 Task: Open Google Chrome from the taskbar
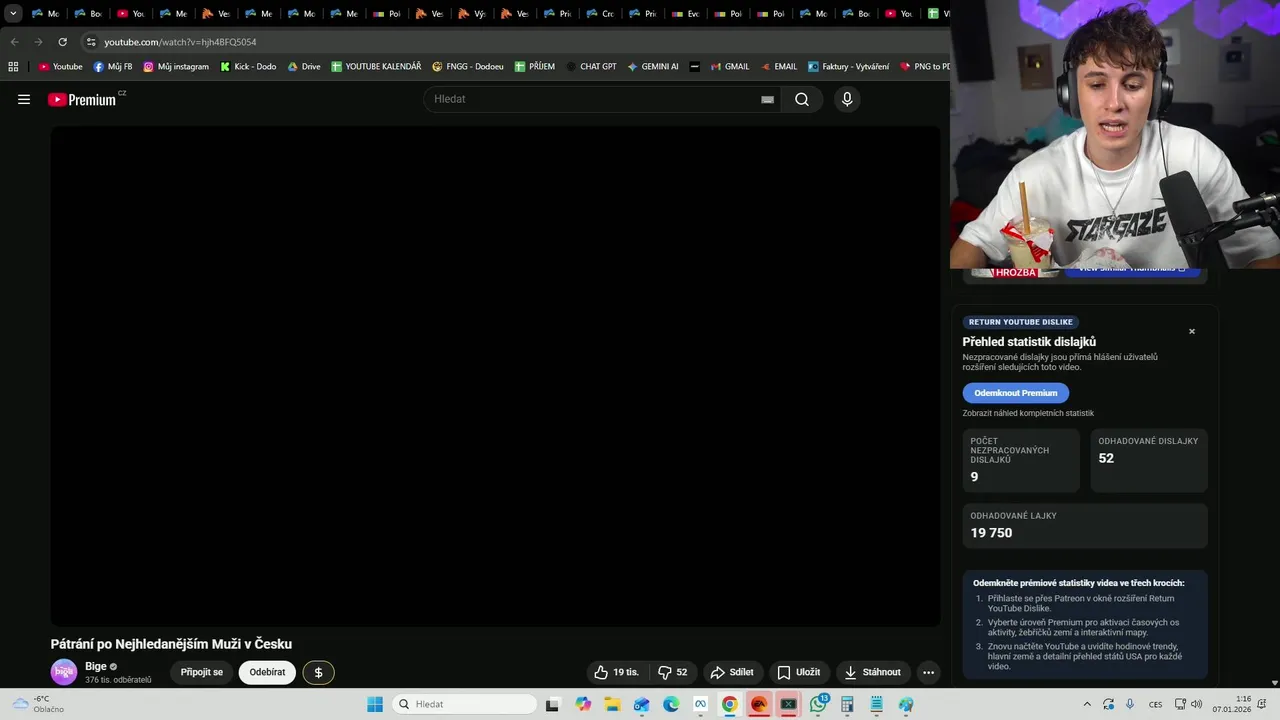(x=730, y=704)
